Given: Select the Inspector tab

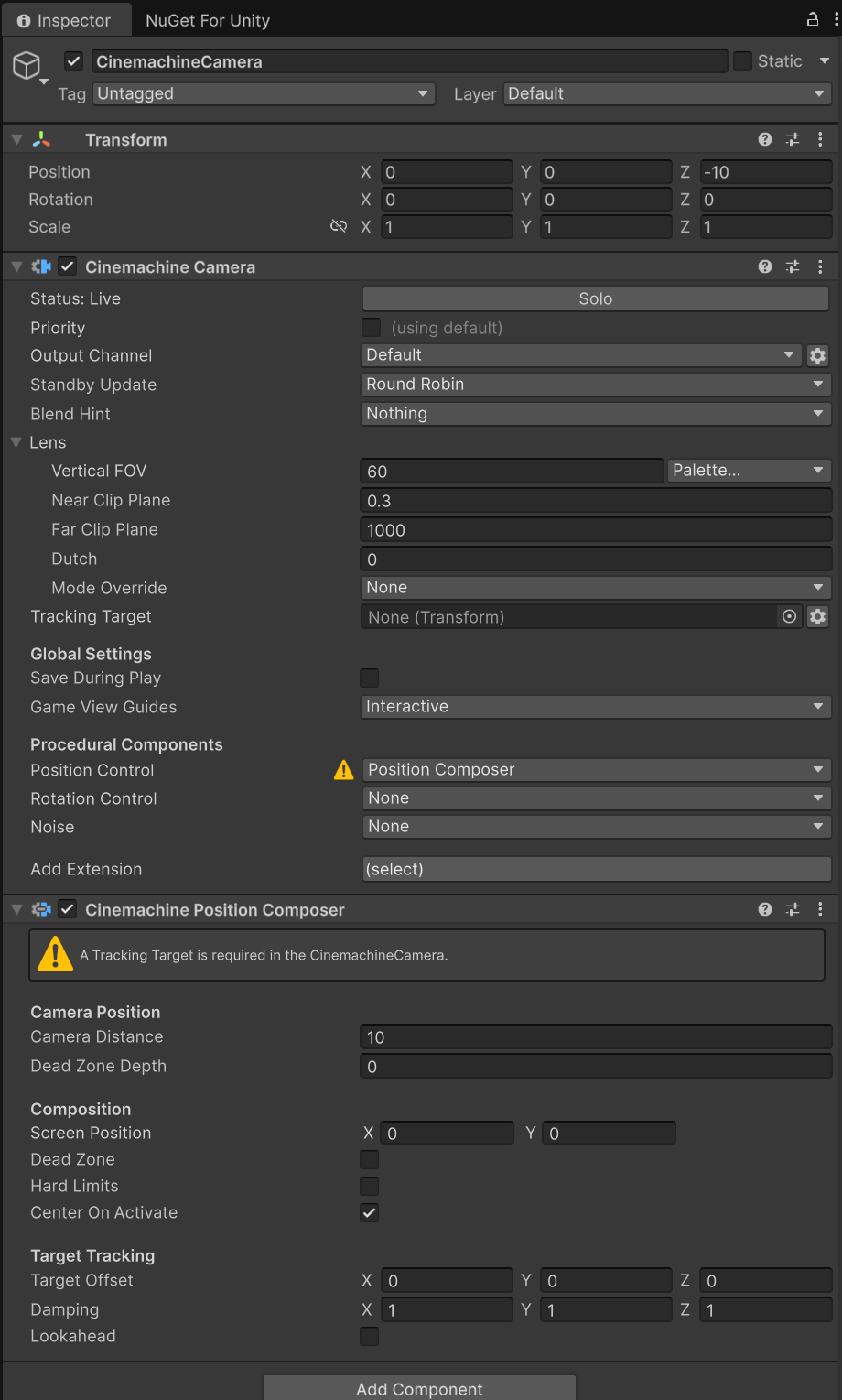Looking at the screenshot, I should (x=64, y=20).
